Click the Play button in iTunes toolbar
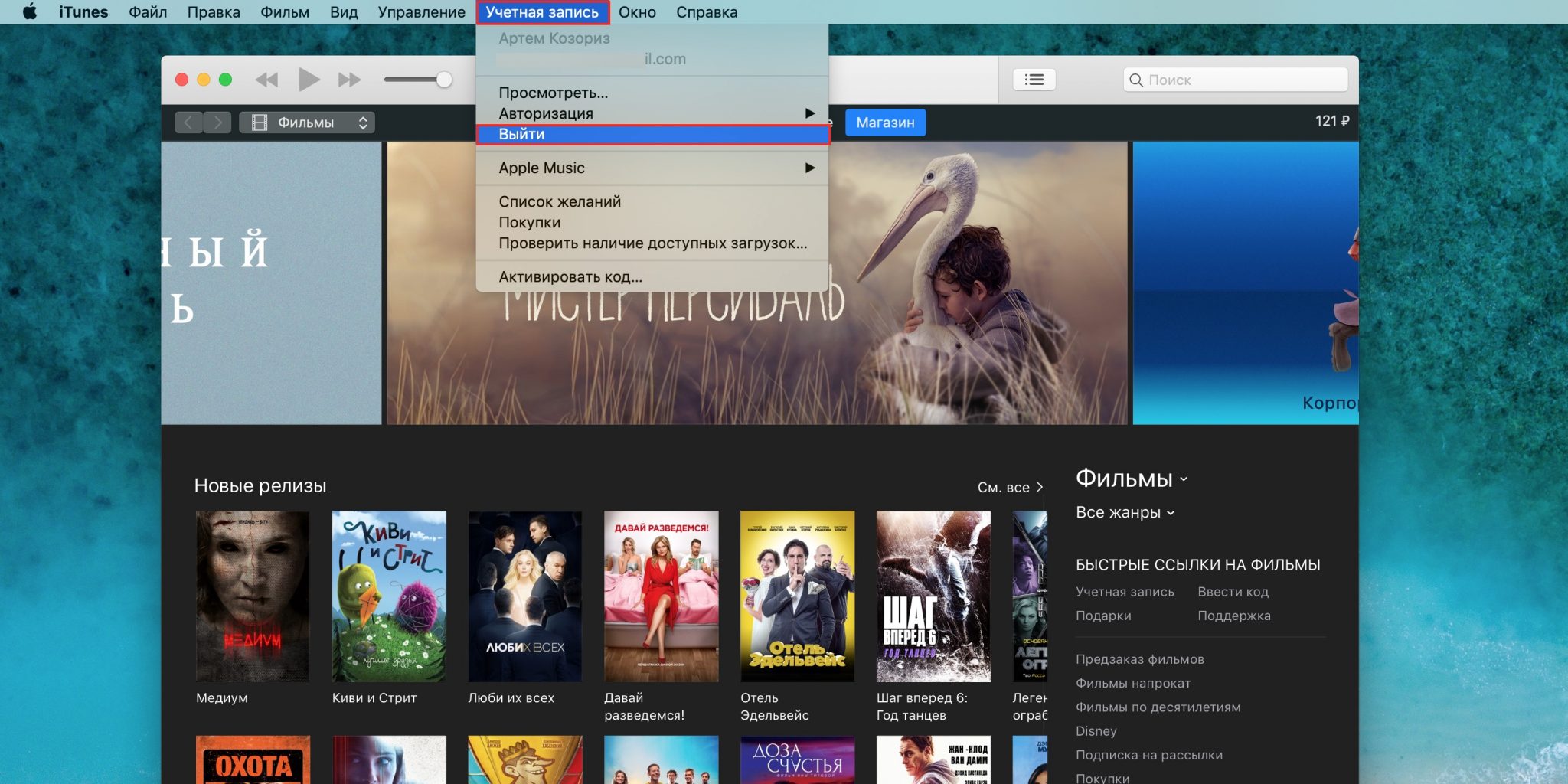 click(309, 80)
